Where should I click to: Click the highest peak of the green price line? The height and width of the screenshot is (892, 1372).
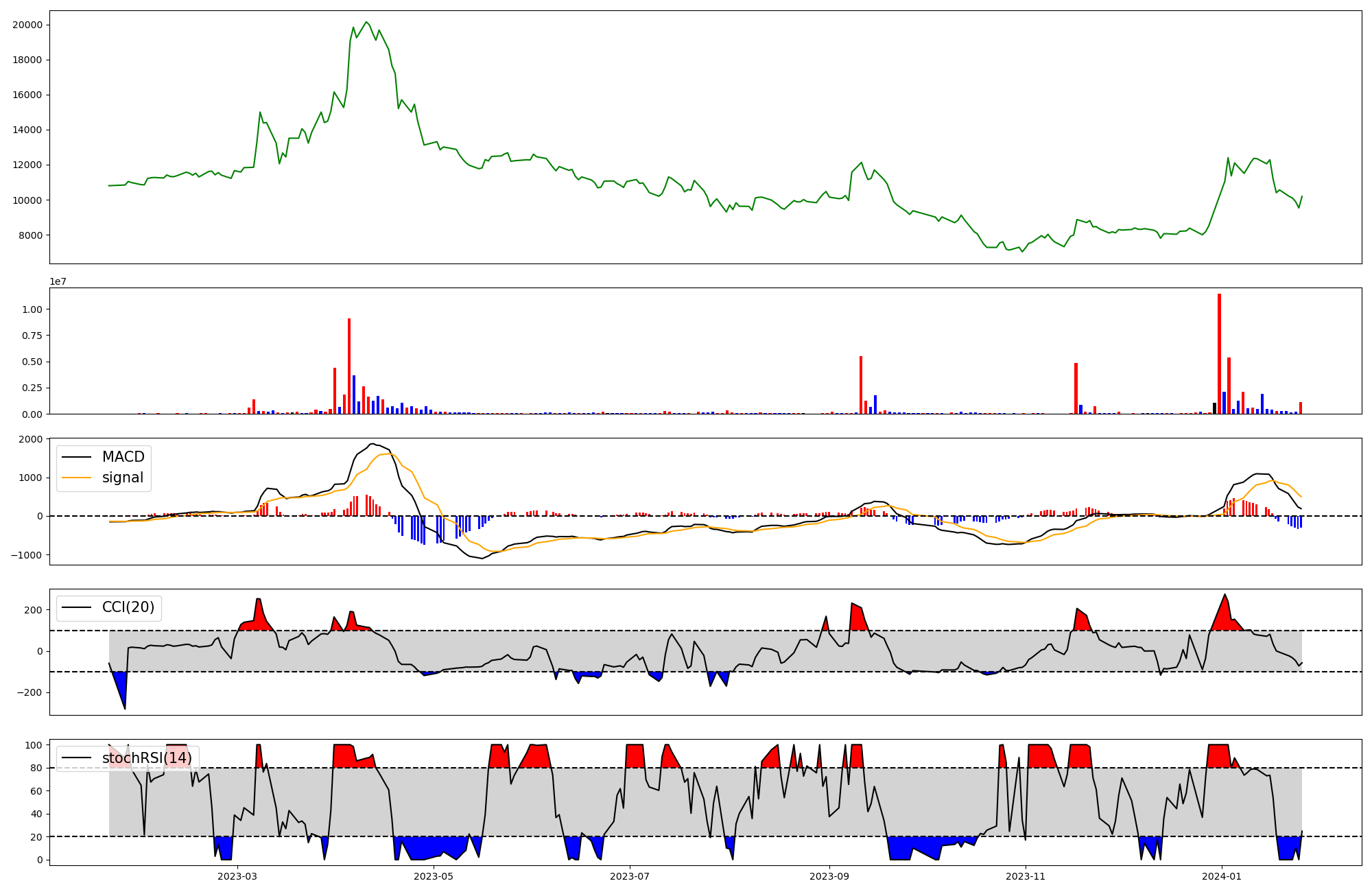point(366,22)
